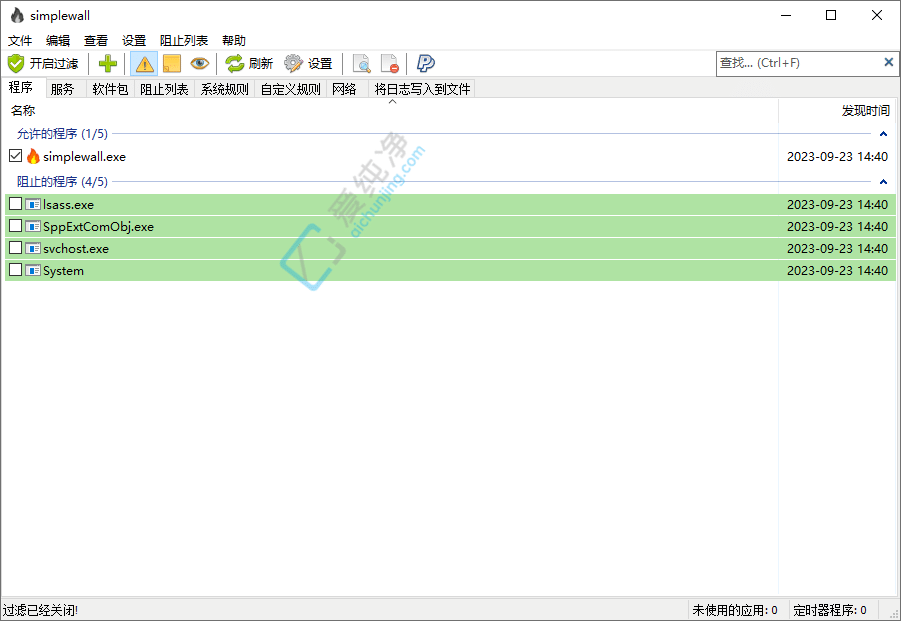Switch to the 软件包 tab
This screenshot has width=901, height=621.
point(110,89)
